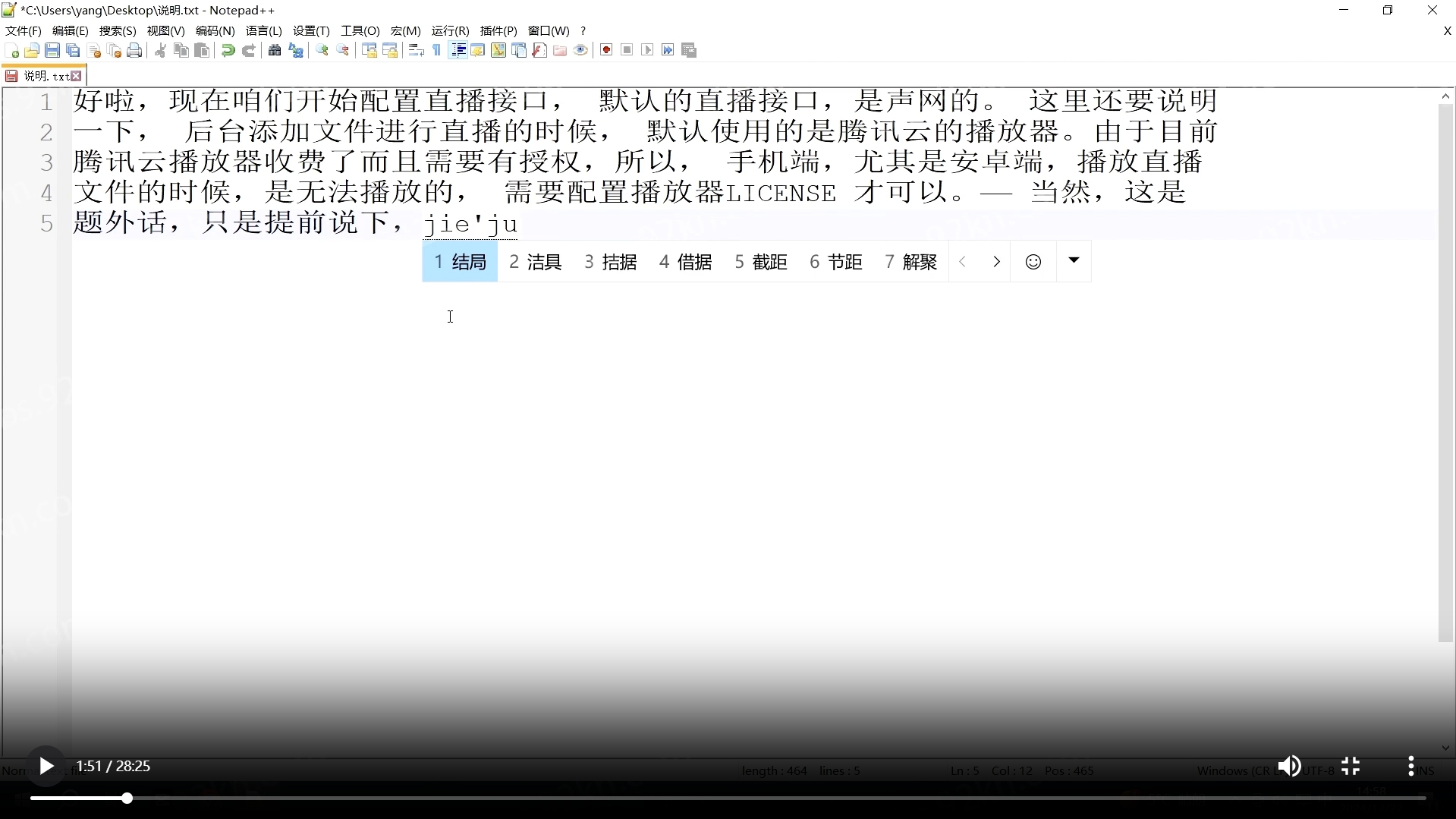Click the Save recorded macro icon
Screen dimensions: 1456x819
coord(689,50)
